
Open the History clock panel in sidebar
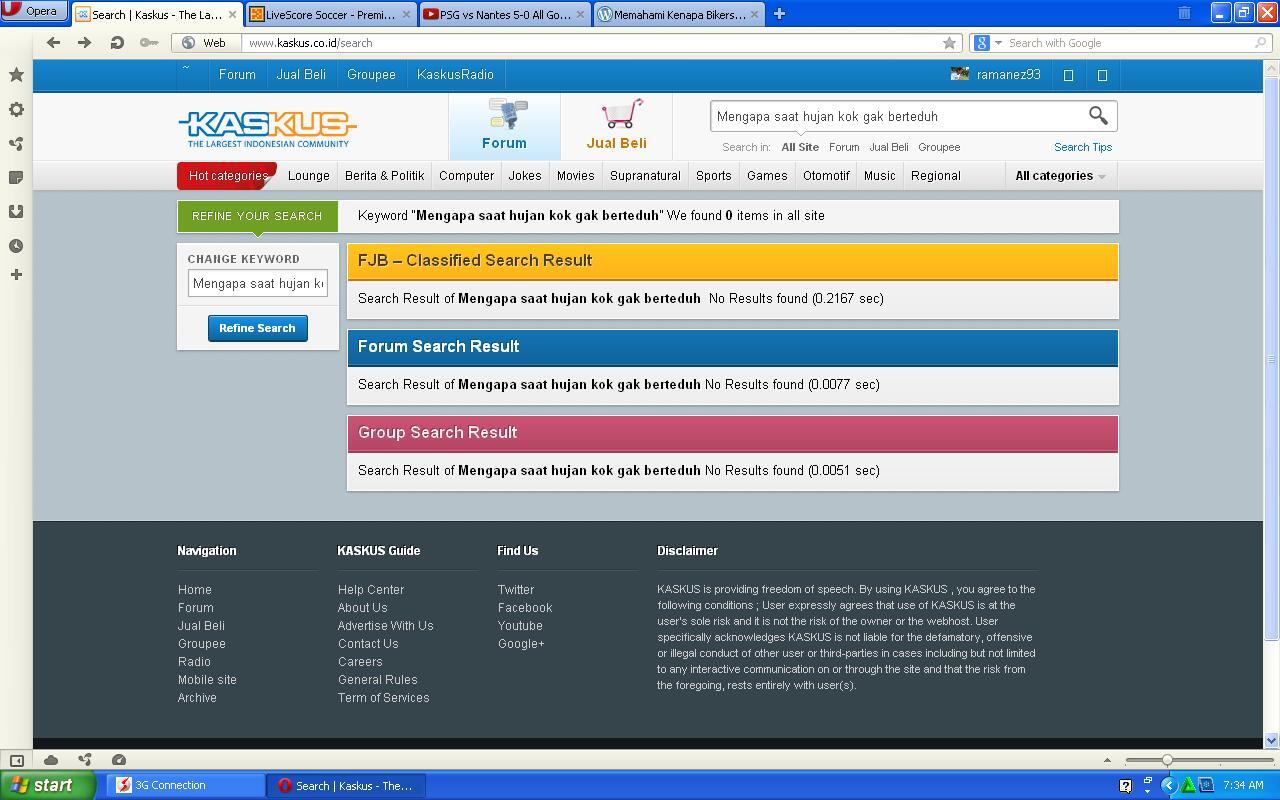pyautogui.click(x=16, y=246)
